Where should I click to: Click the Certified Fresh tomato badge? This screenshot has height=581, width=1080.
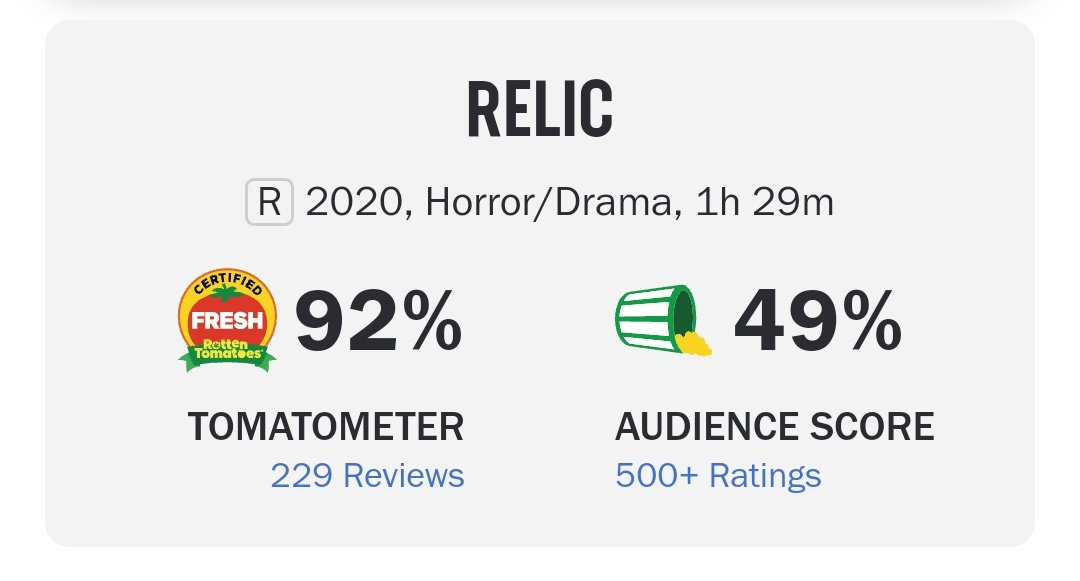tap(227, 320)
